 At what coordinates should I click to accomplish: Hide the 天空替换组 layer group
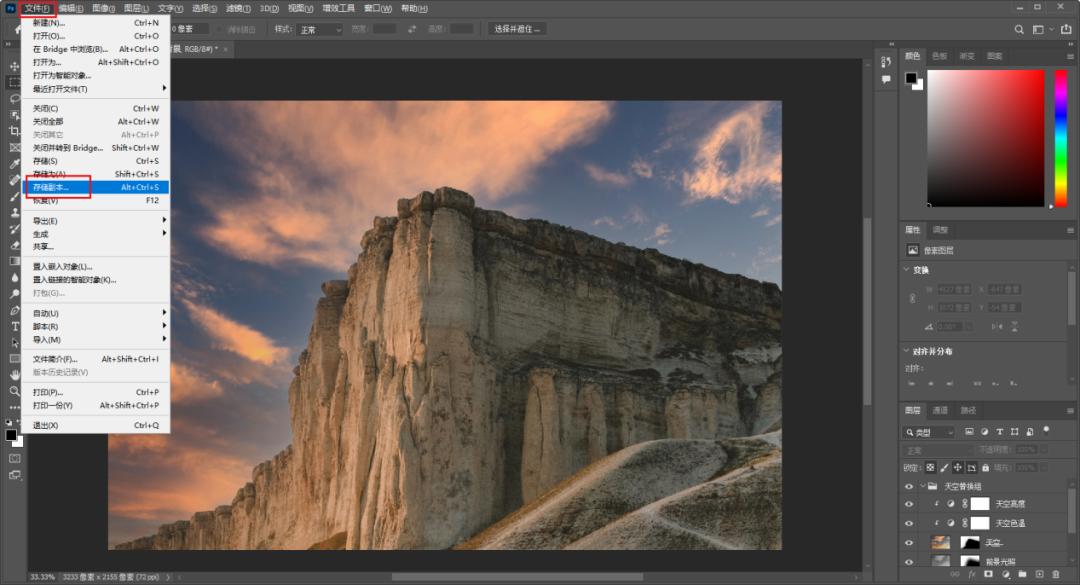point(909,486)
